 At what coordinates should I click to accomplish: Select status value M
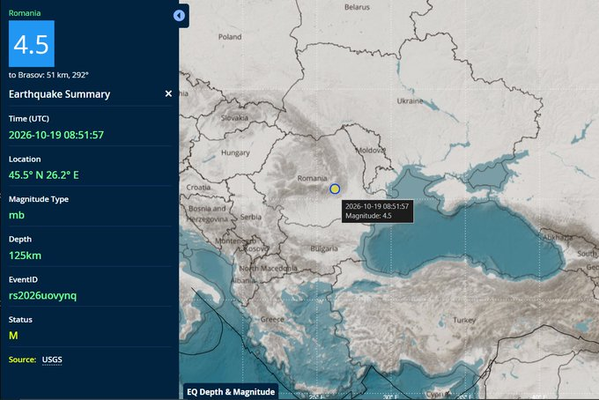[x=13, y=336]
